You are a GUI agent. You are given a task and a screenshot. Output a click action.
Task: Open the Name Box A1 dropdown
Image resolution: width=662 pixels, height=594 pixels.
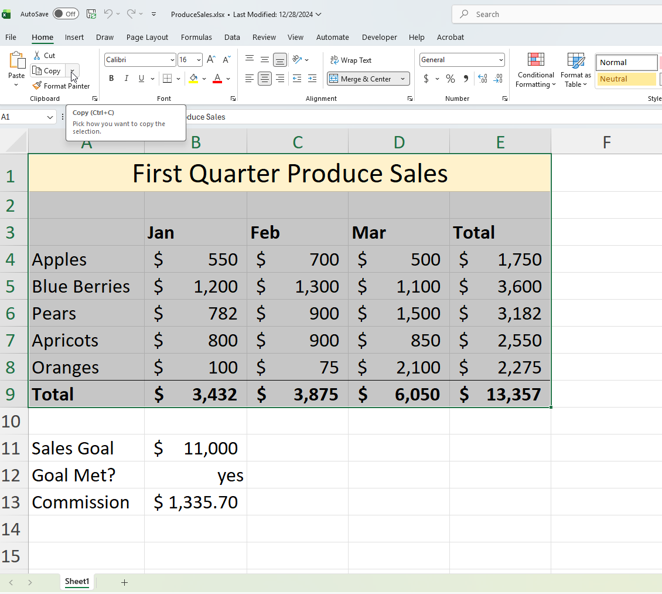pyautogui.click(x=50, y=117)
